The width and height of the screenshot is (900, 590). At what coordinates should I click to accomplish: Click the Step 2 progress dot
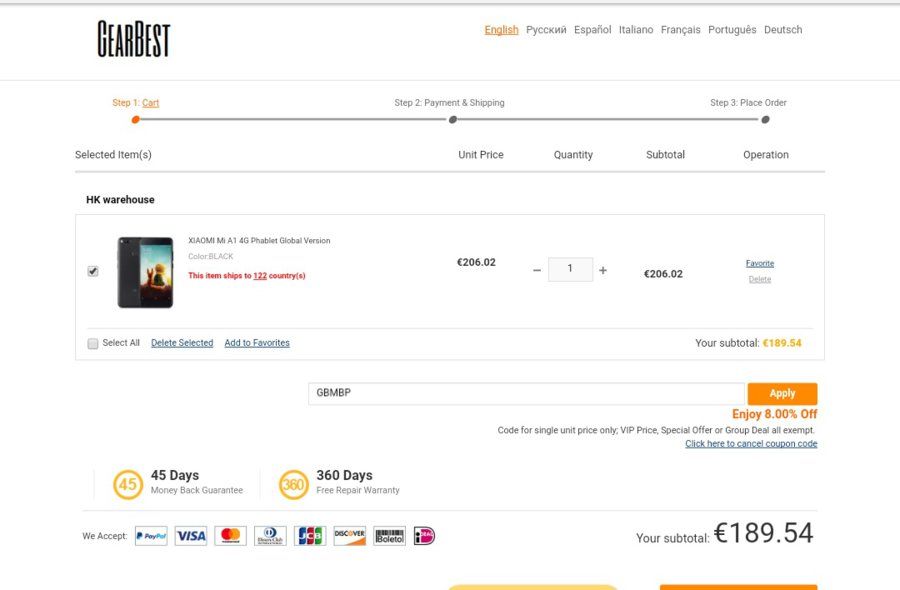pos(453,119)
